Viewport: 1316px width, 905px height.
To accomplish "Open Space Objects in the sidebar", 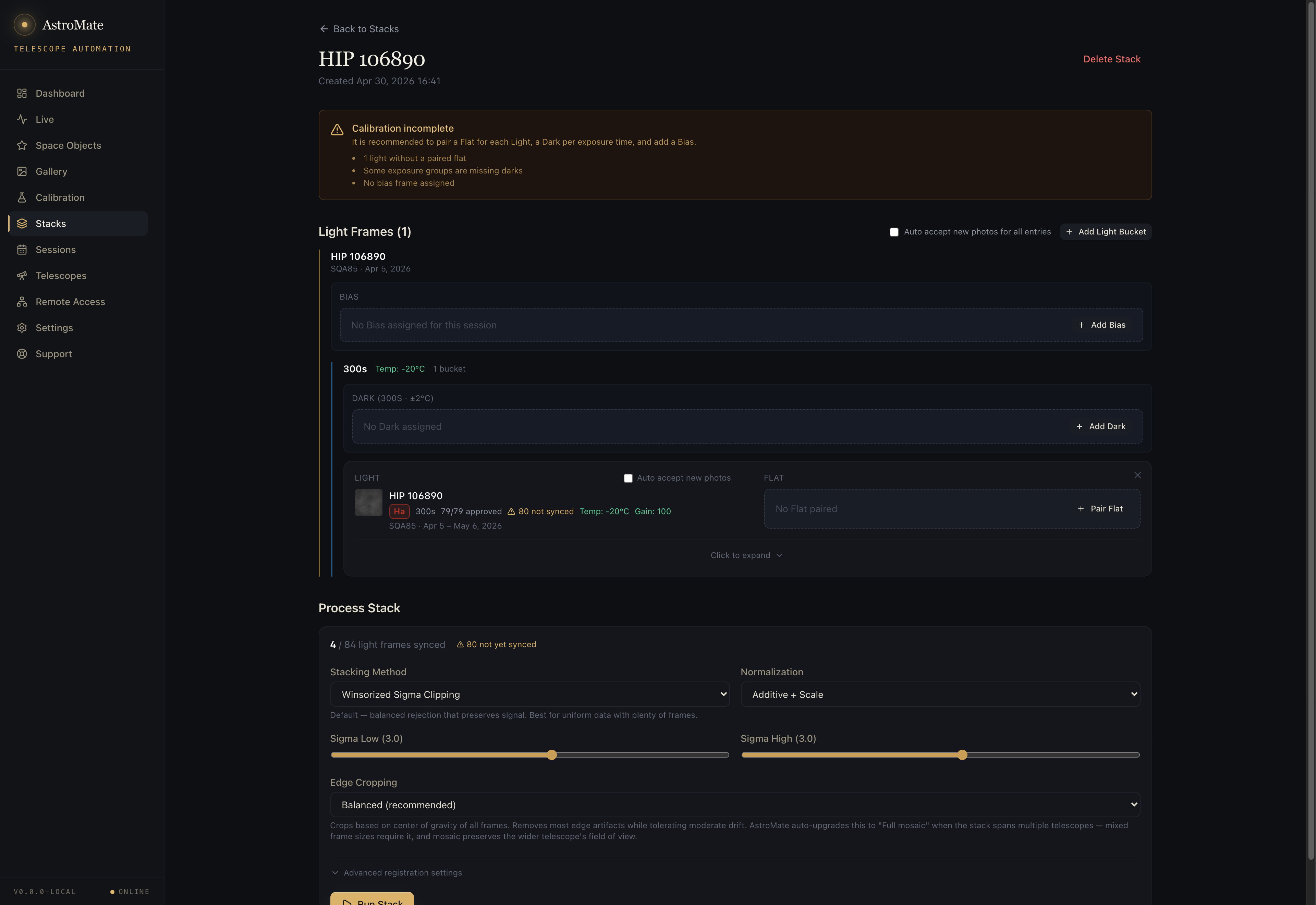I will click(78, 145).
